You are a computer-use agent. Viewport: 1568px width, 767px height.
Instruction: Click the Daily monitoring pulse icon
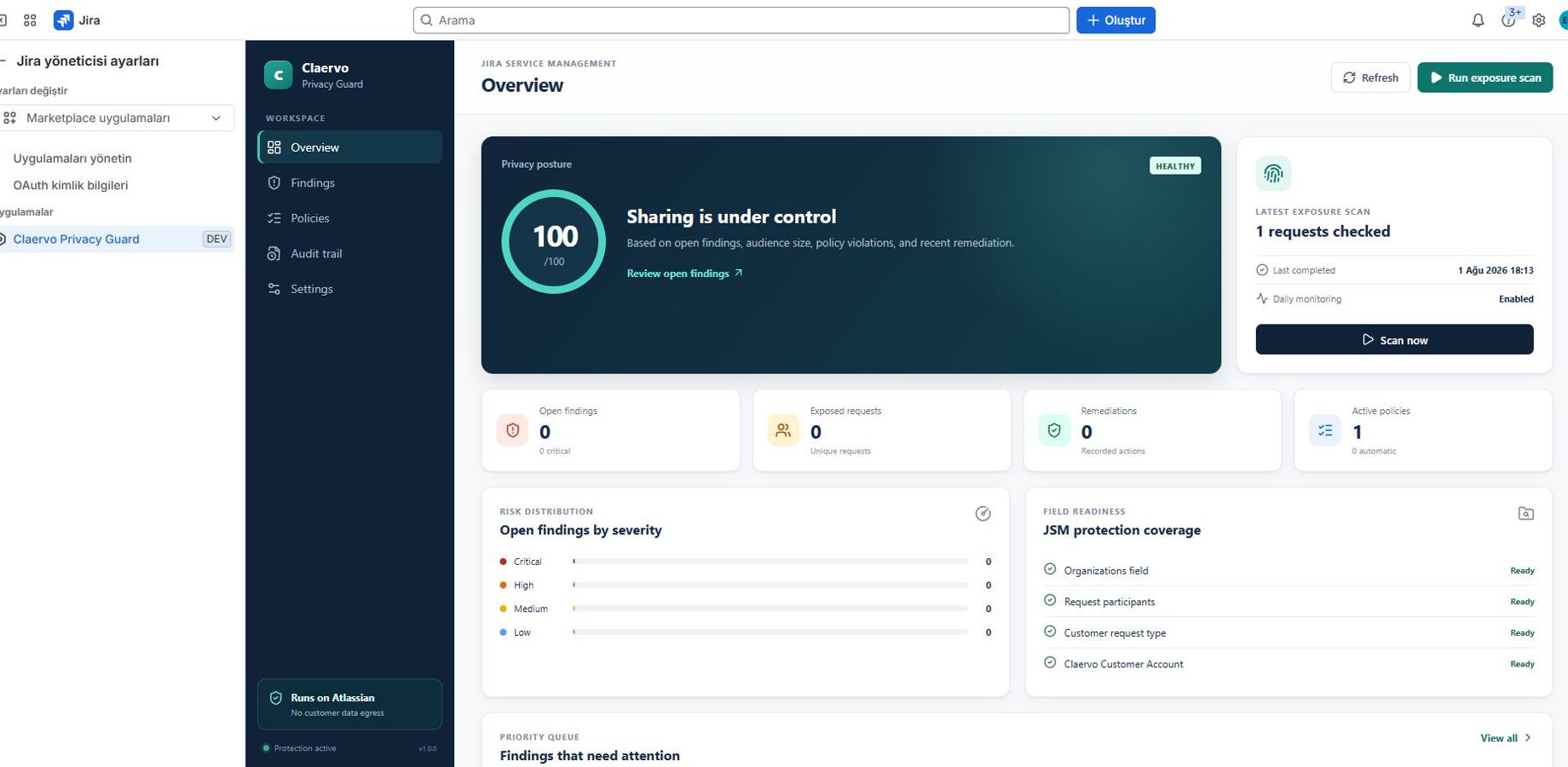click(x=1262, y=298)
